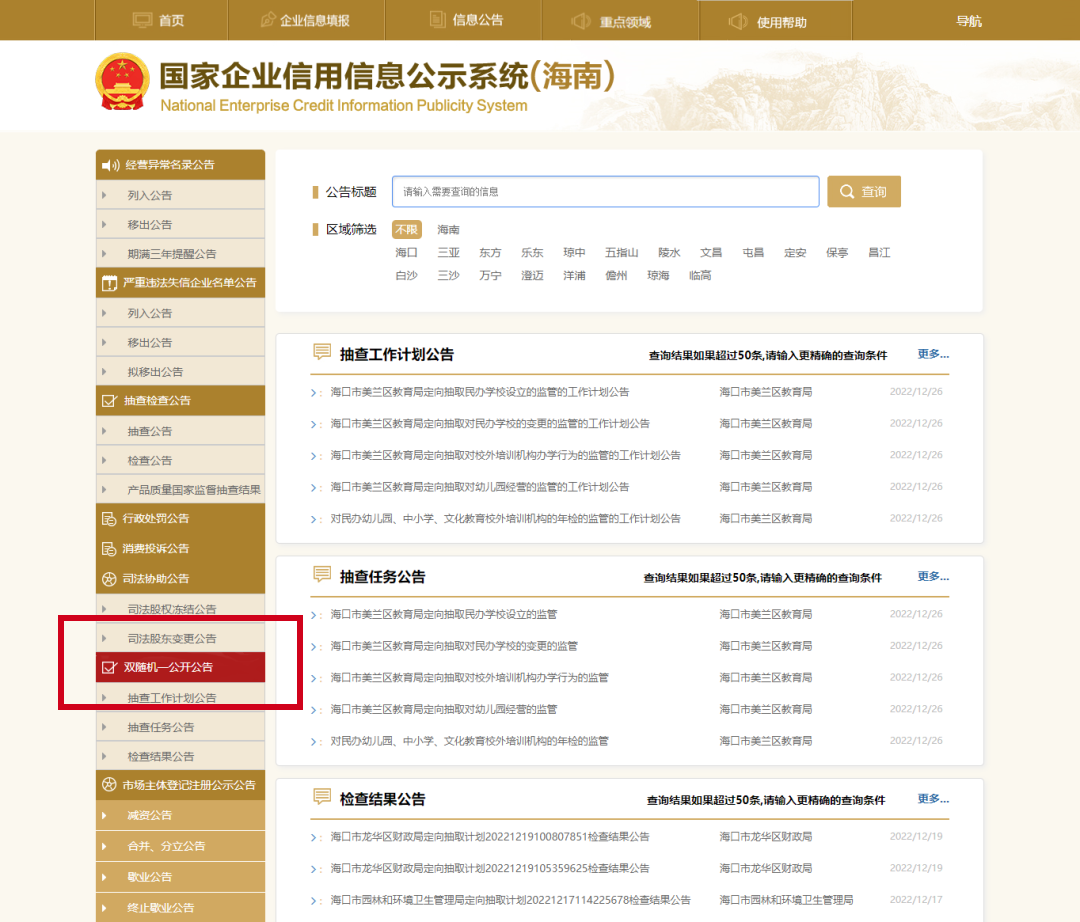
Task: Select 双随机一公开公告 sidebar header
Action: click(x=180, y=667)
